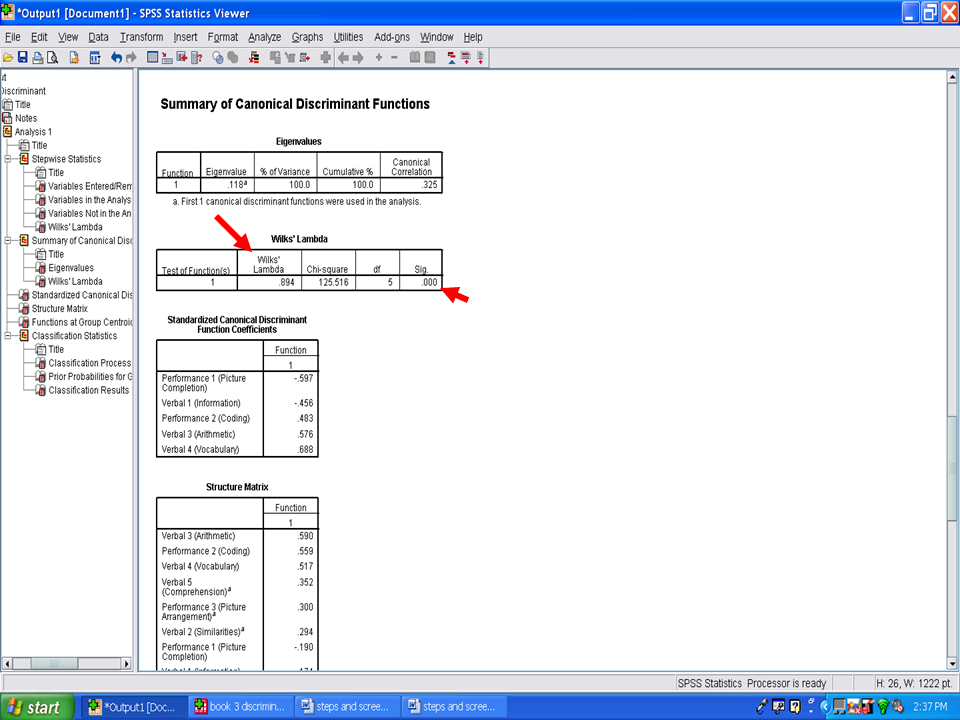Viewport: 960px width, 720px height.
Task: Collapse the Classification Statistics tree node
Action: 10,336
